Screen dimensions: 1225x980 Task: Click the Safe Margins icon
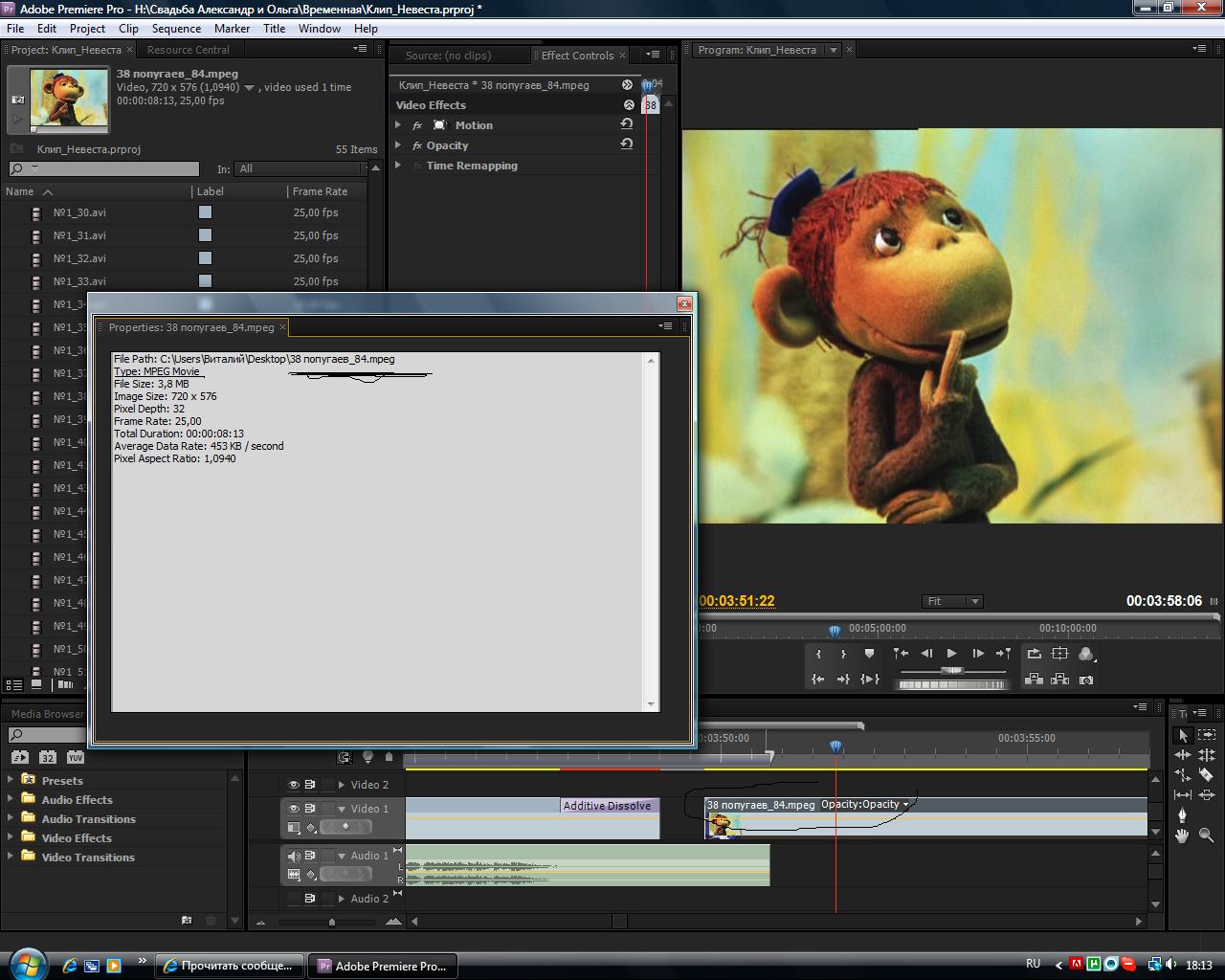1059,654
